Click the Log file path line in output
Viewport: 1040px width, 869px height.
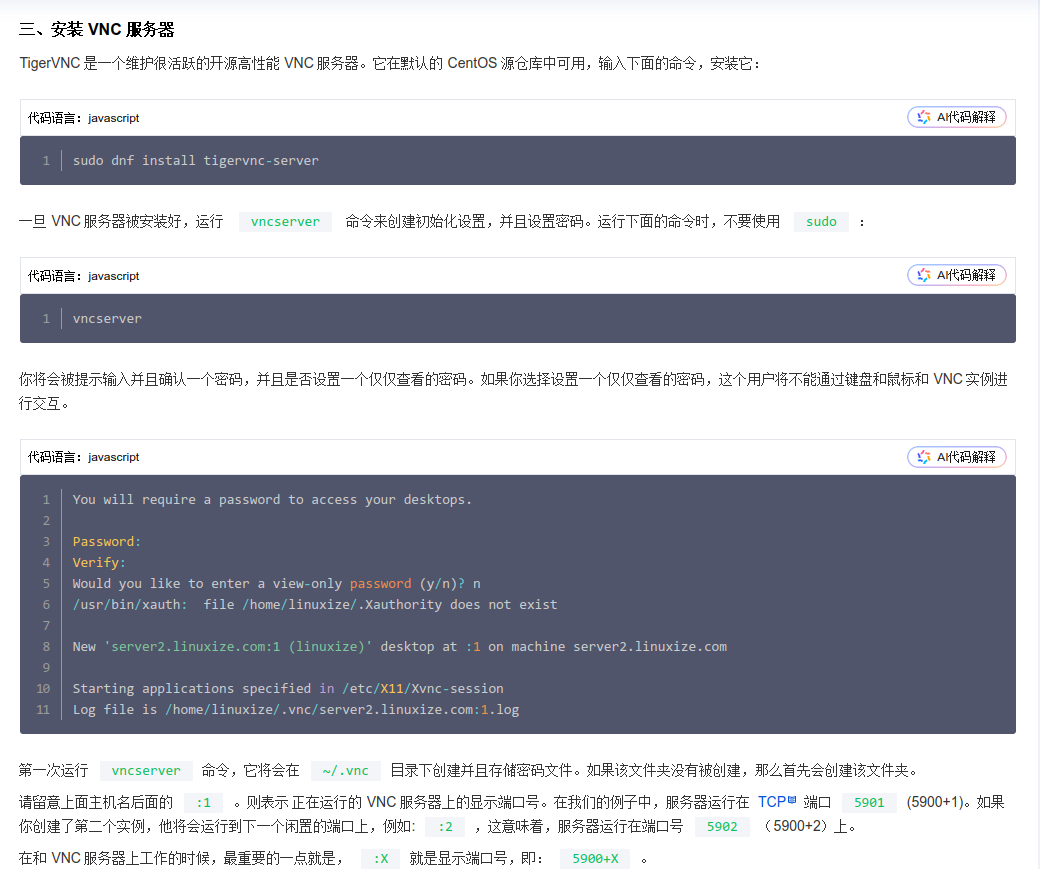(296, 710)
